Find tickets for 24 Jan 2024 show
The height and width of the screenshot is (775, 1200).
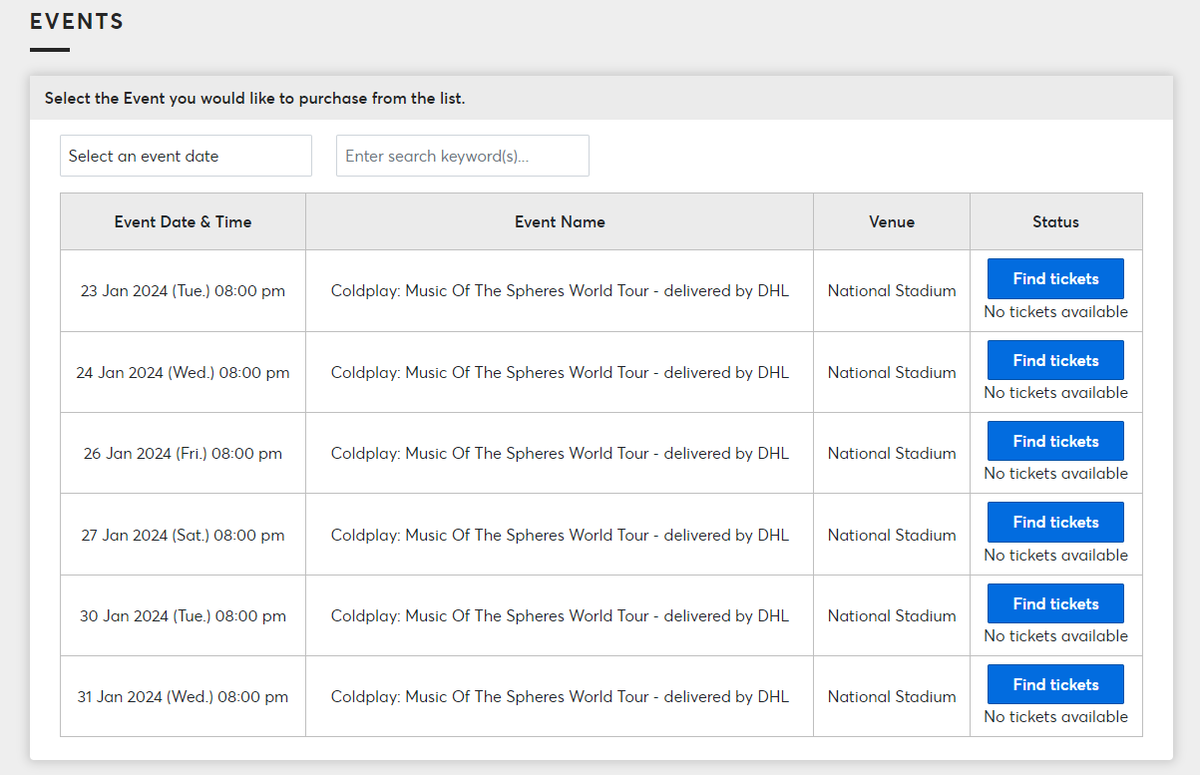pyautogui.click(x=1055, y=360)
